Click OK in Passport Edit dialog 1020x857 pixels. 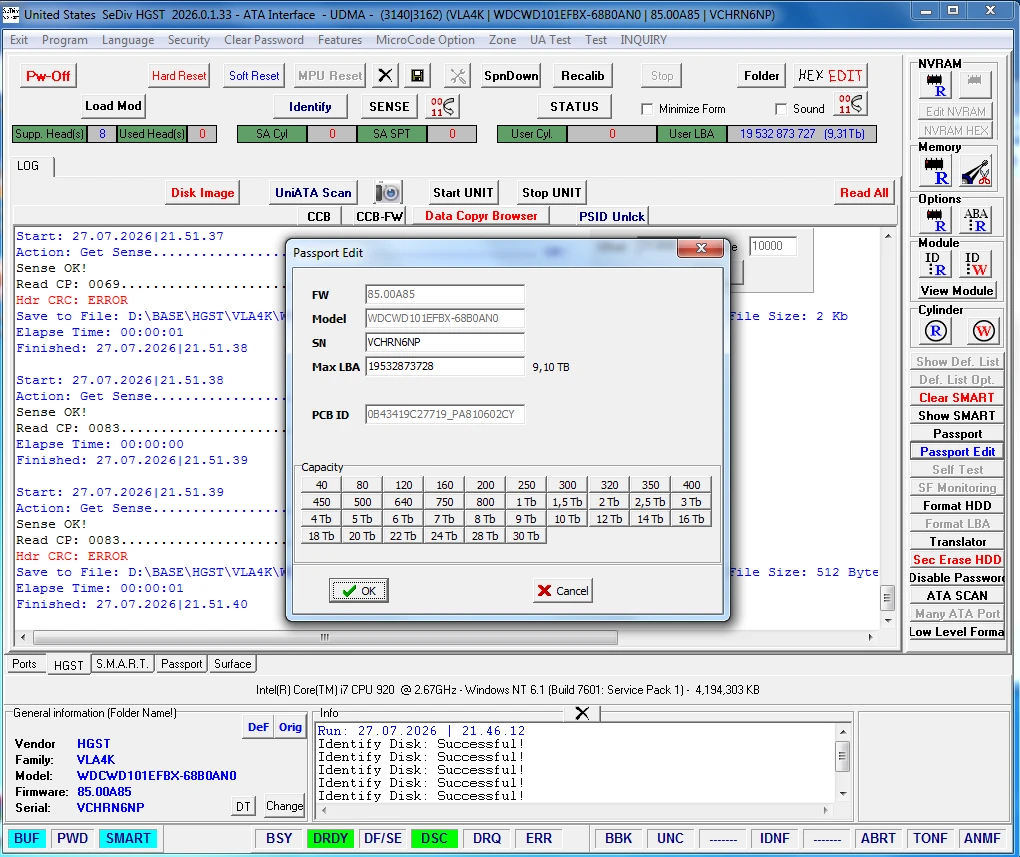358,591
